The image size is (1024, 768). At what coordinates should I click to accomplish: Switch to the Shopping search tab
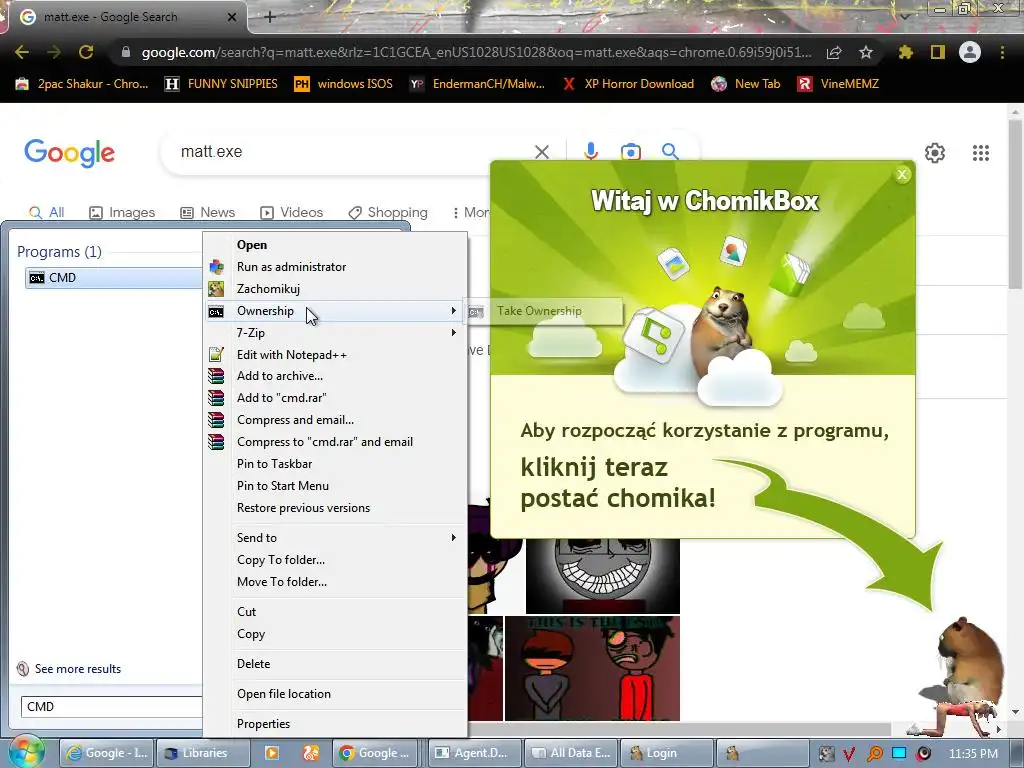388,212
